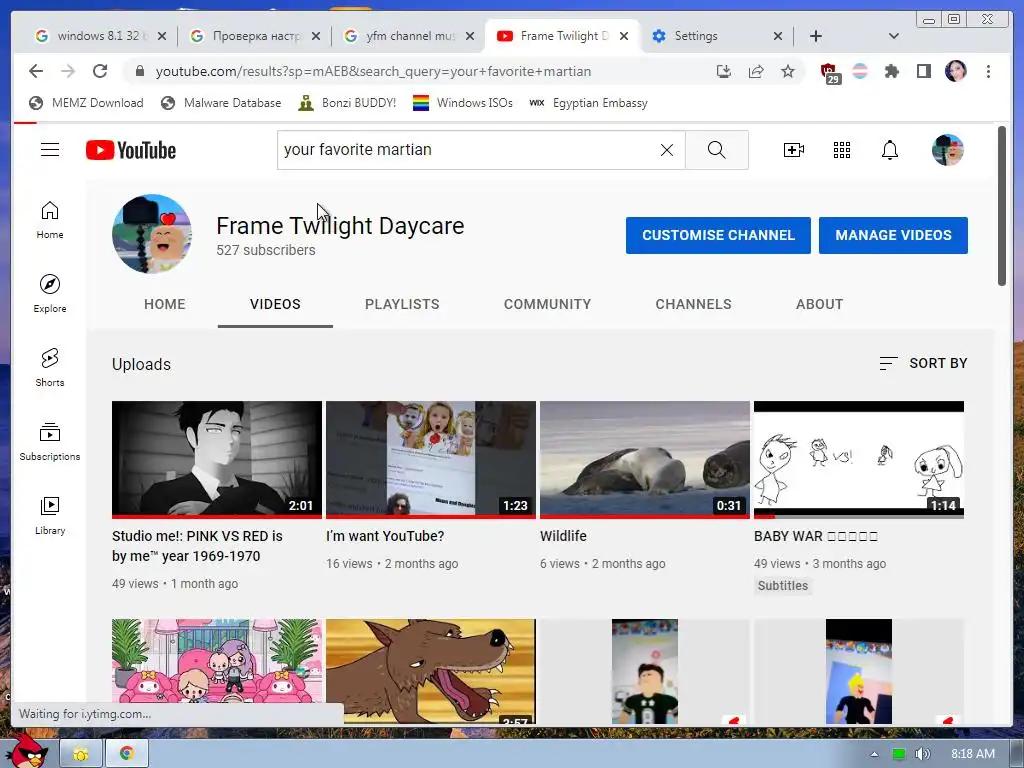
Task: Reload the page
Action: 100,71
